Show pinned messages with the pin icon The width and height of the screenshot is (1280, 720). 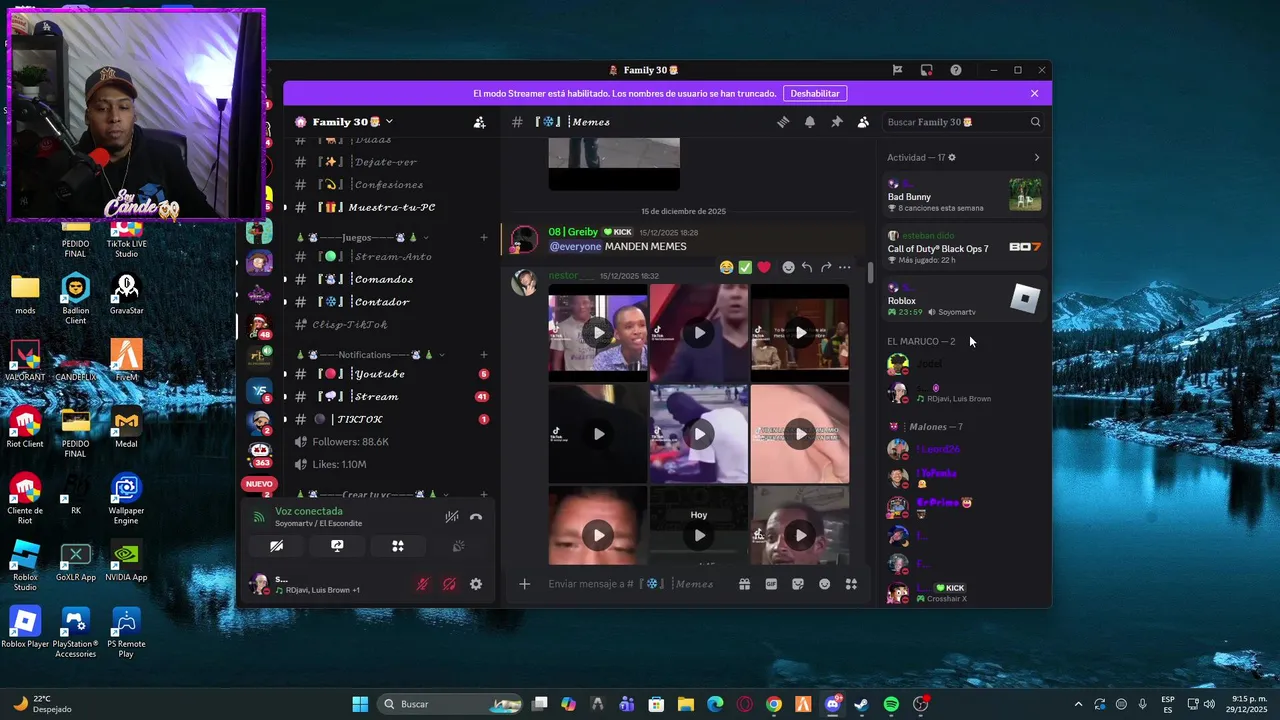click(836, 122)
